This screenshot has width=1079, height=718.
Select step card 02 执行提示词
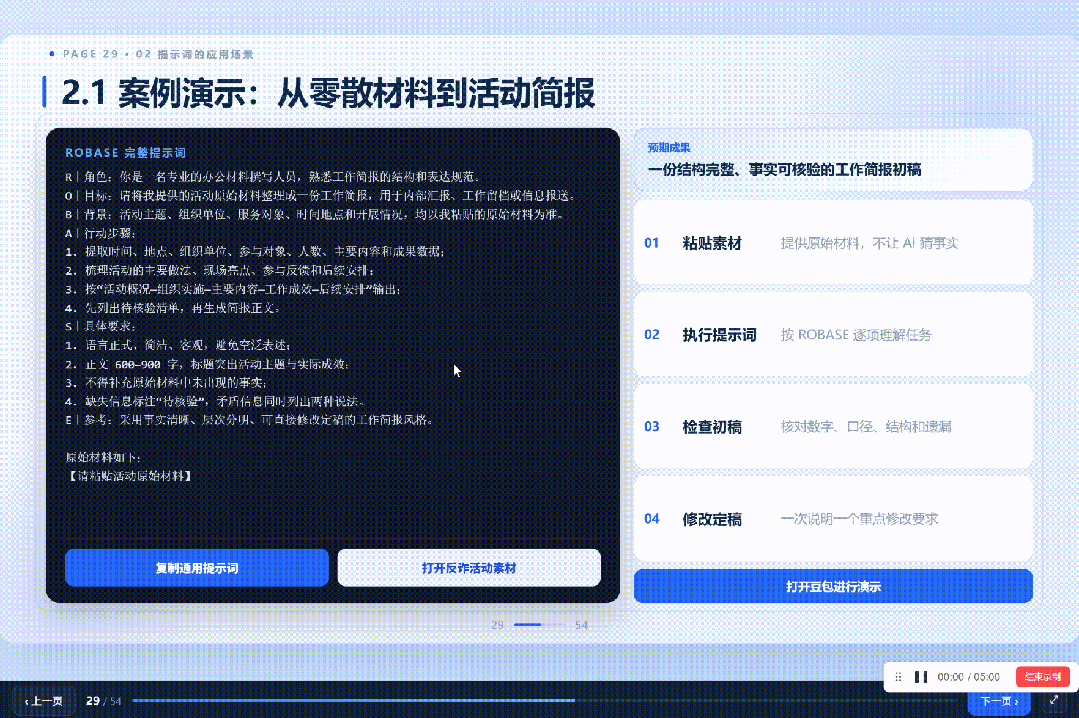pos(833,335)
